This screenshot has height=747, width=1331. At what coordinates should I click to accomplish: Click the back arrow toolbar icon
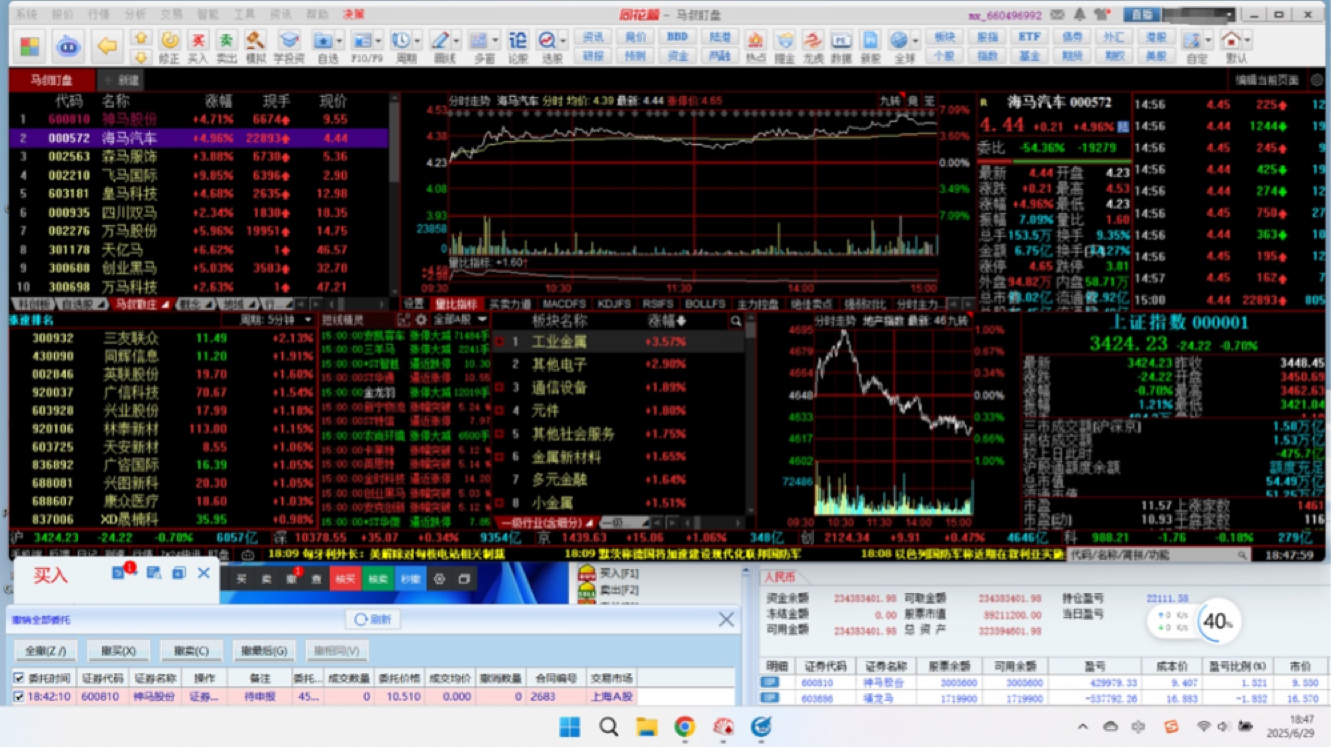tap(107, 46)
